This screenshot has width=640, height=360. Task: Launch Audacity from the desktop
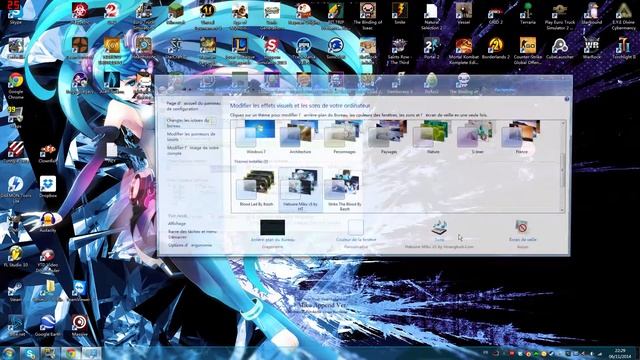(48, 222)
